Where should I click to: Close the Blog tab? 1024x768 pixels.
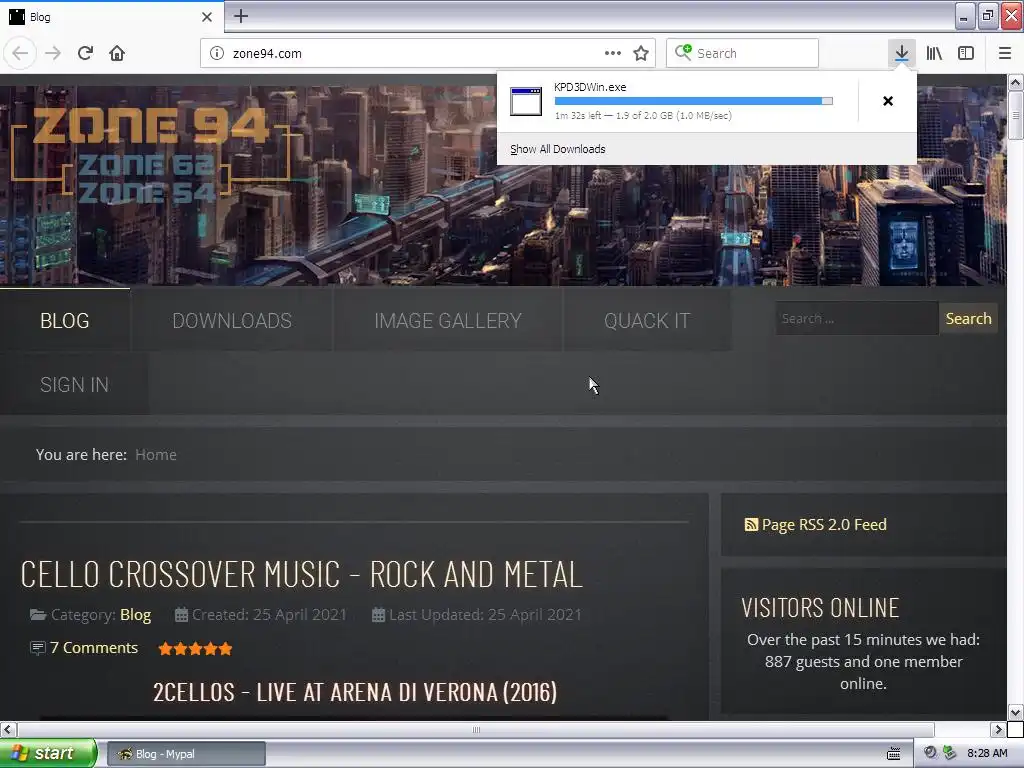207,17
